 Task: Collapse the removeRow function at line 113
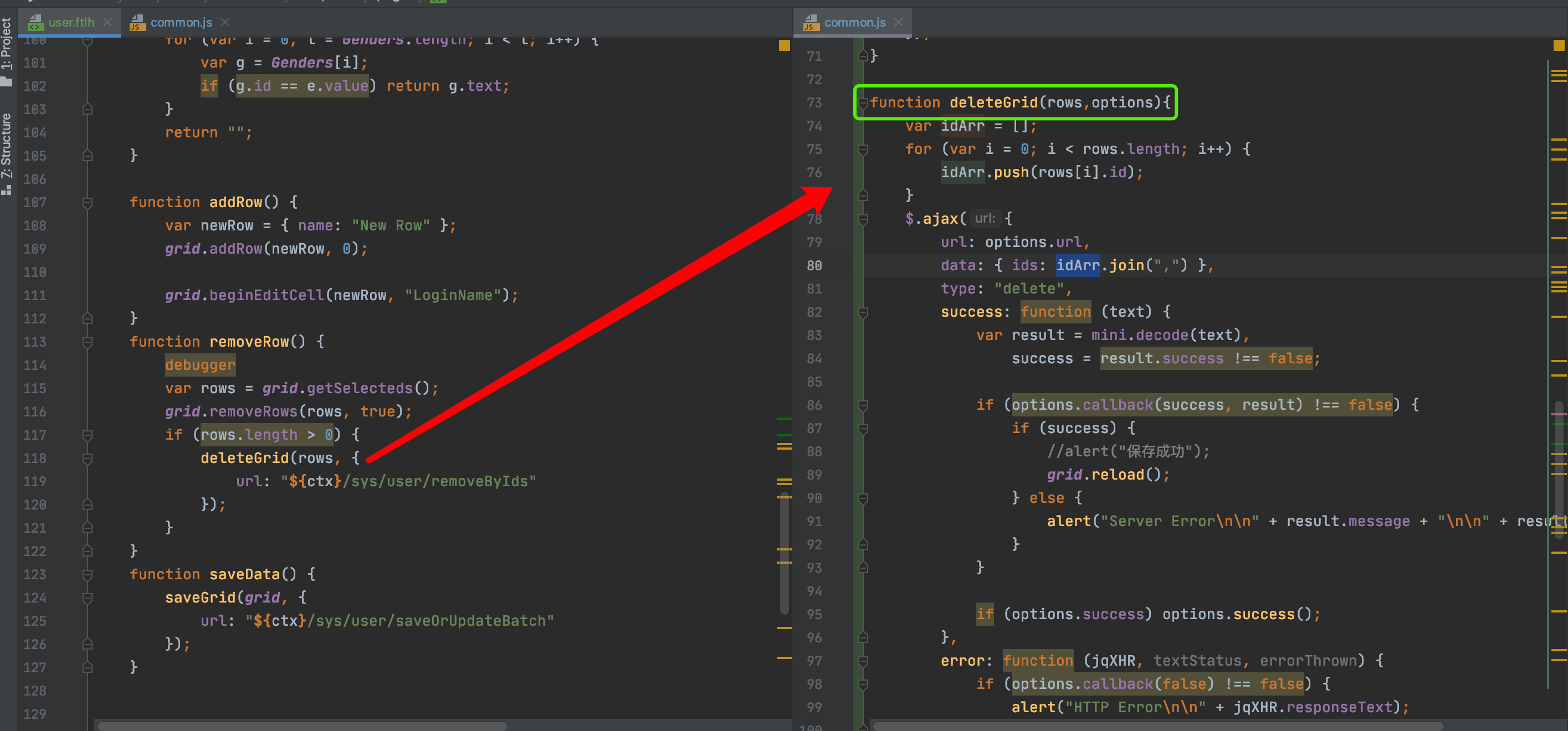pyautogui.click(x=88, y=342)
